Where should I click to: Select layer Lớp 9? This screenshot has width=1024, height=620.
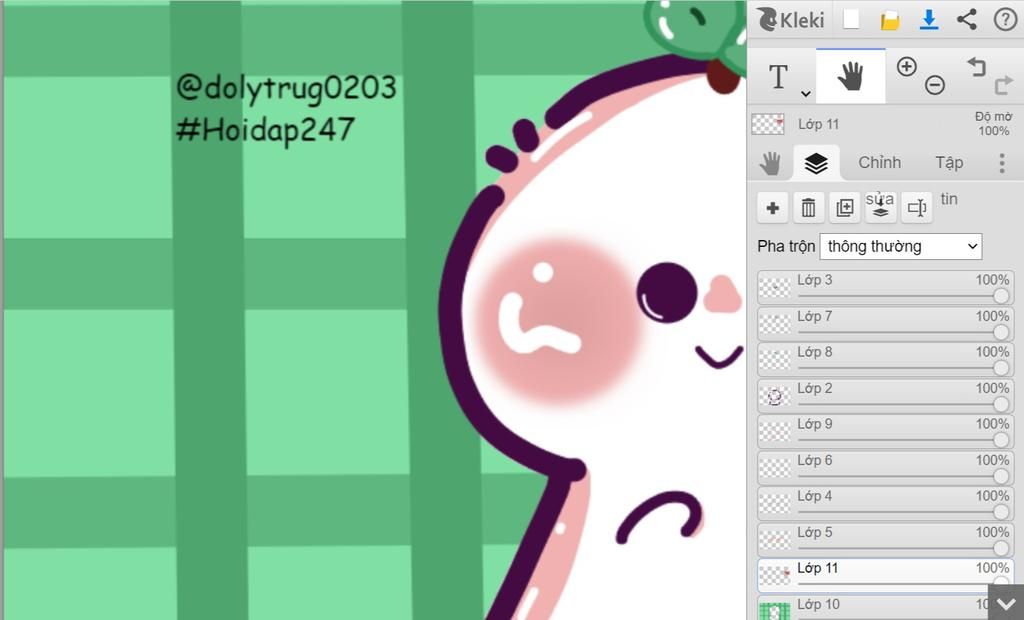[886, 431]
